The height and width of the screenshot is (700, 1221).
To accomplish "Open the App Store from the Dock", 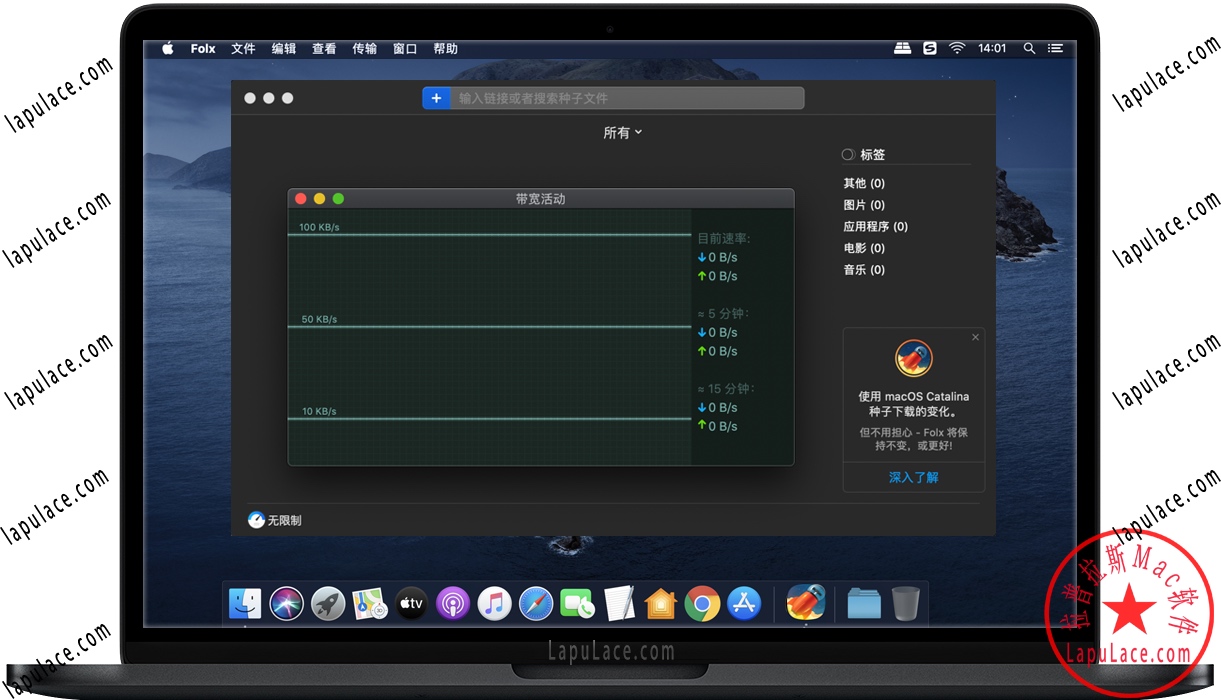I will pyautogui.click(x=744, y=603).
